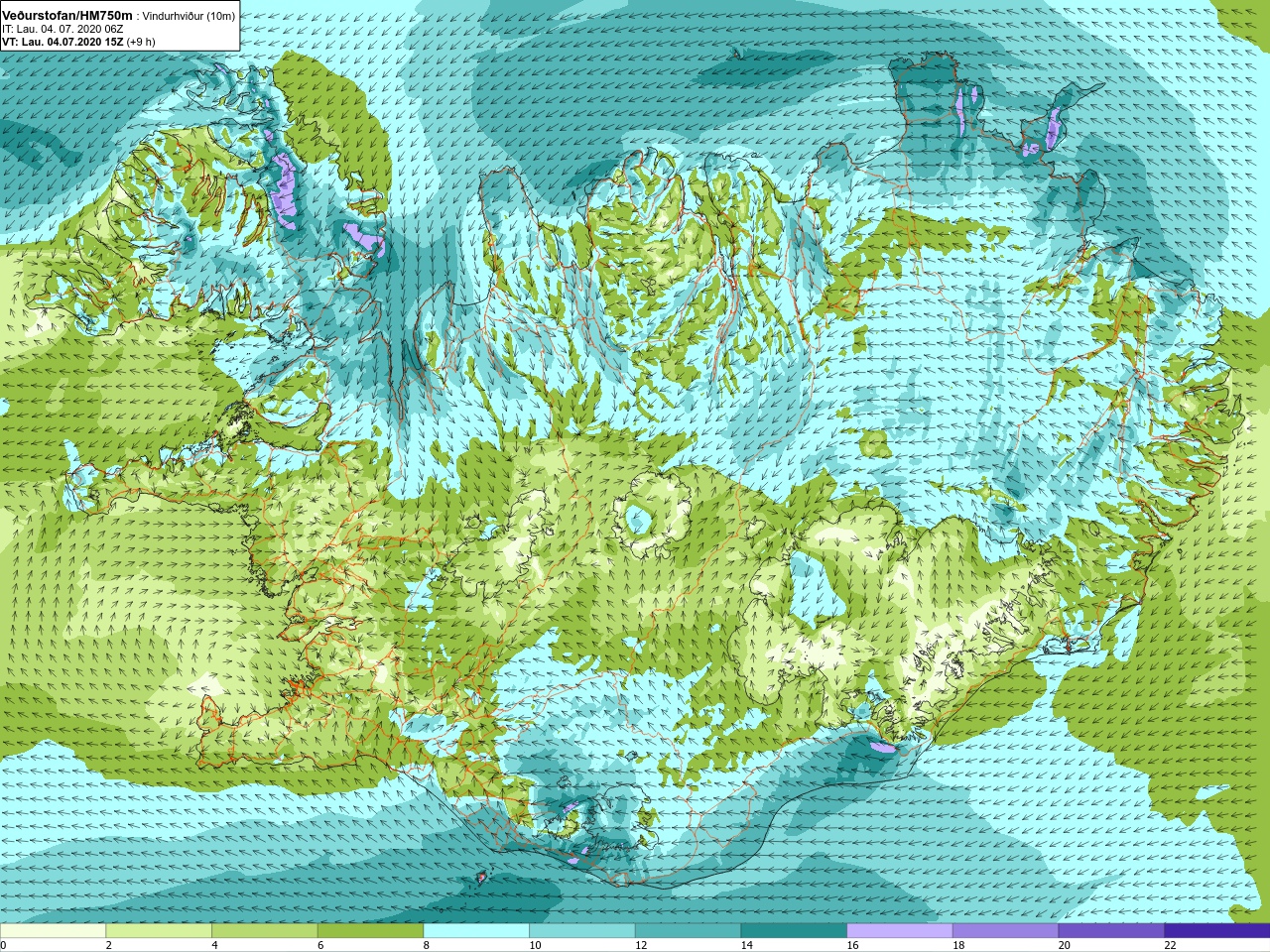Click the teal 12–14 legend swatch
The width and height of the screenshot is (1270, 952).
688,931
